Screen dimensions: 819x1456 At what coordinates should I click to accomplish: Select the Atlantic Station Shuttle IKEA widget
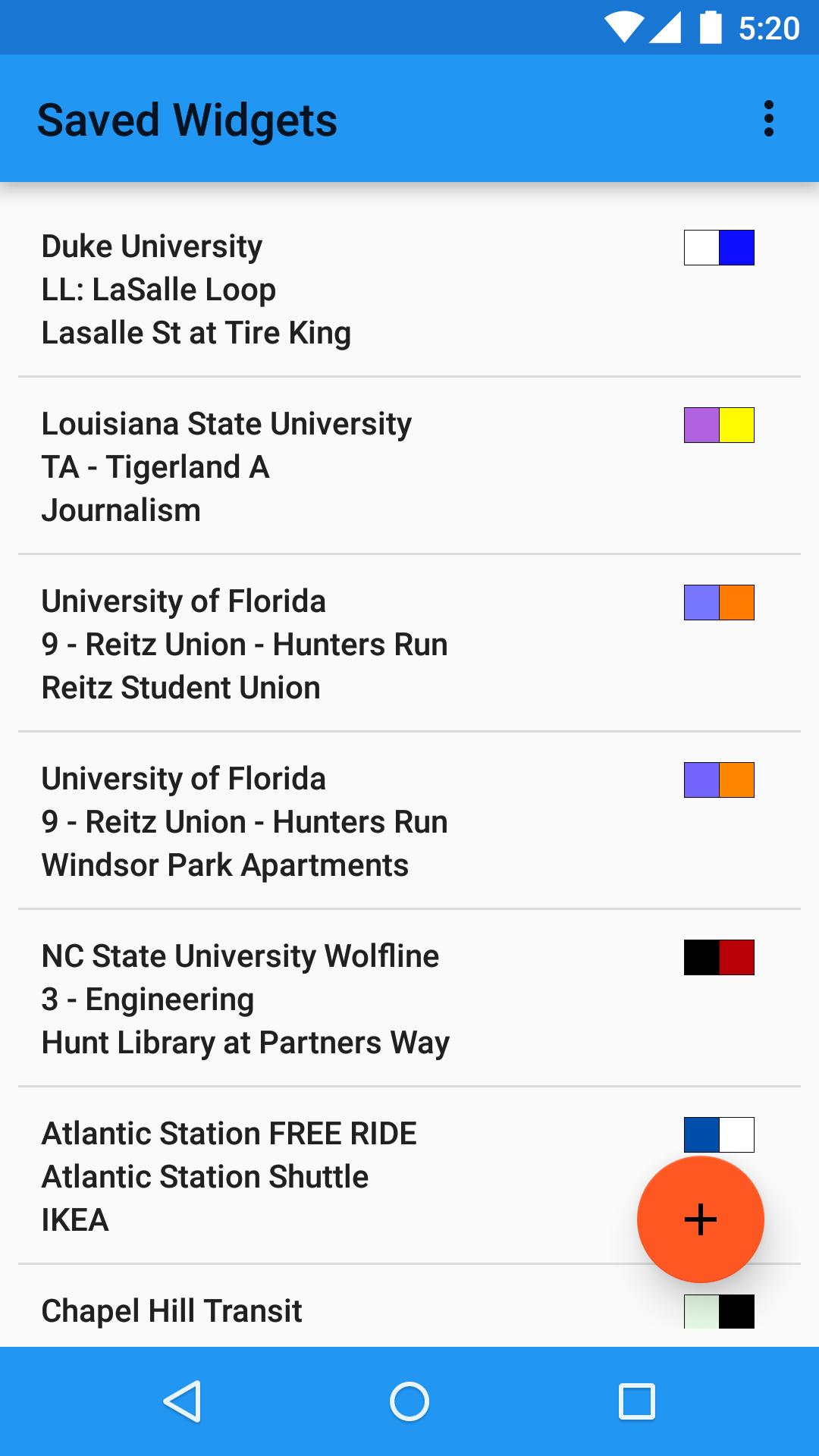(x=303, y=1177)
